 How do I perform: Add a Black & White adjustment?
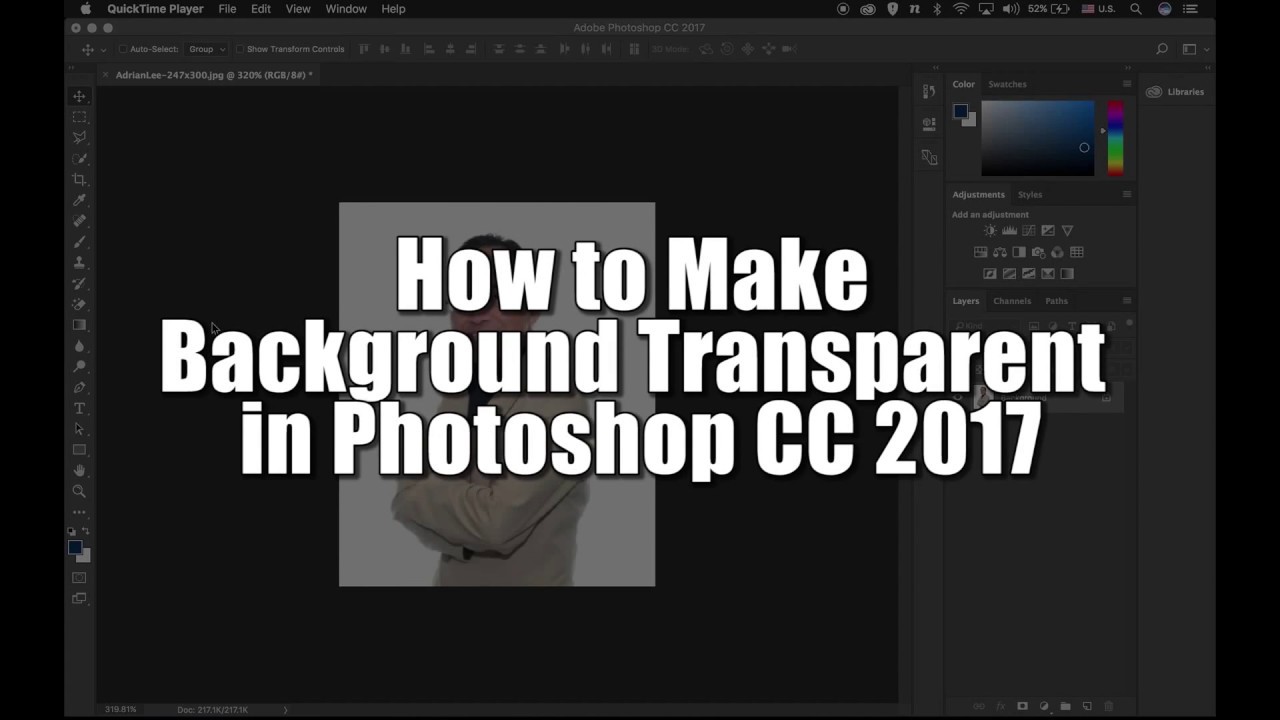[x=1019, y=252]
